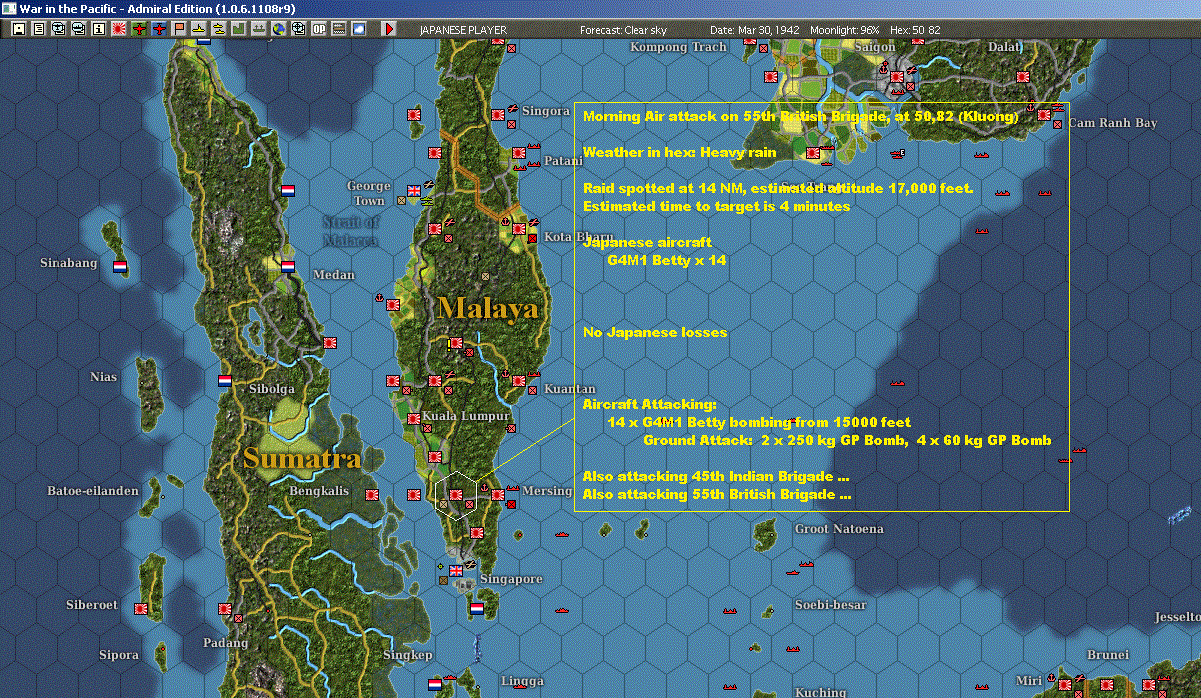Click 'Aircraft Attacking:' heading in report

[x=649, y=404]
